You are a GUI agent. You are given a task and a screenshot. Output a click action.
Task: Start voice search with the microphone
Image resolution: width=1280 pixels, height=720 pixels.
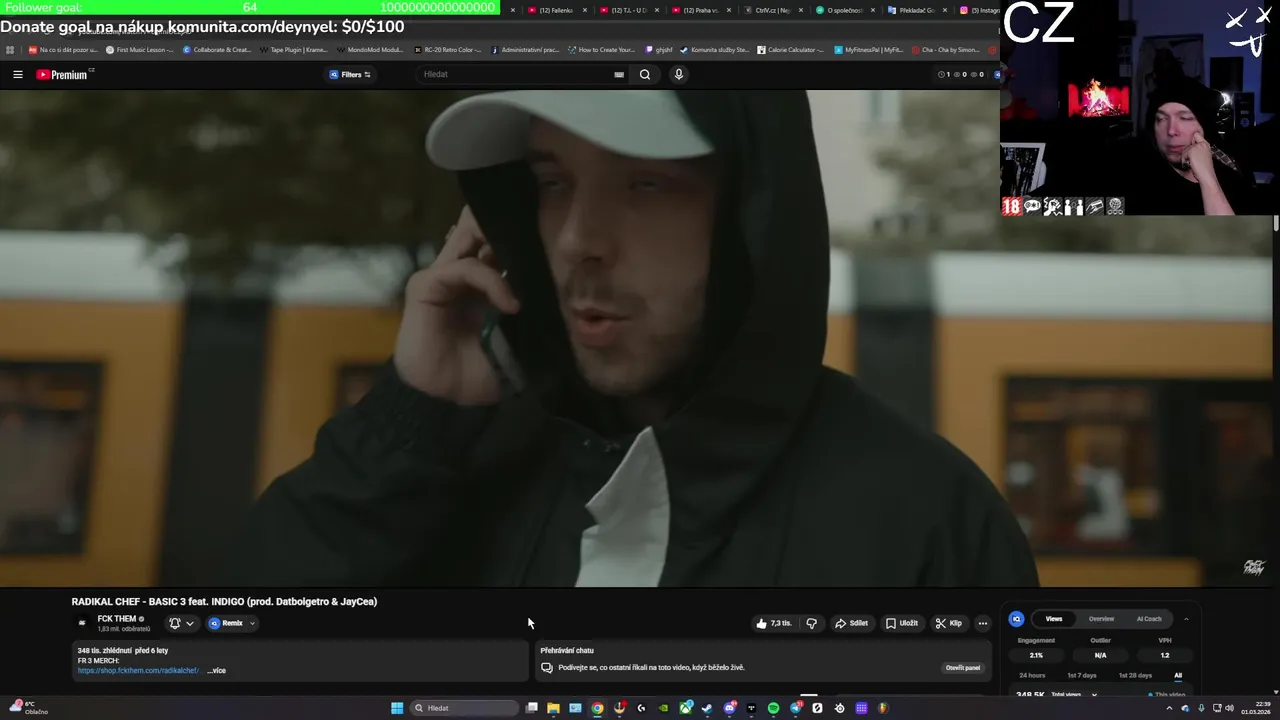tap(679, 74)
